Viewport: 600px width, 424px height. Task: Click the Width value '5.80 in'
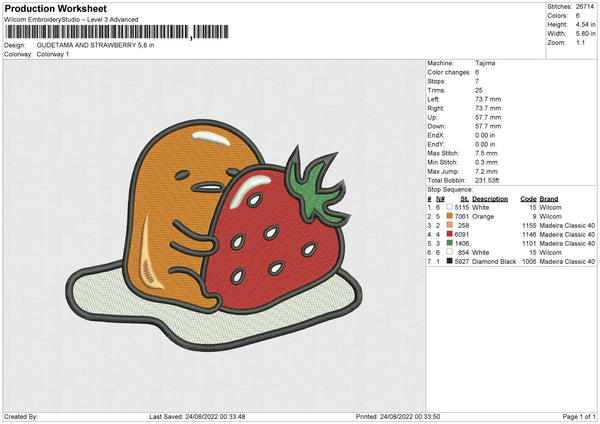(x=585, y=34)
